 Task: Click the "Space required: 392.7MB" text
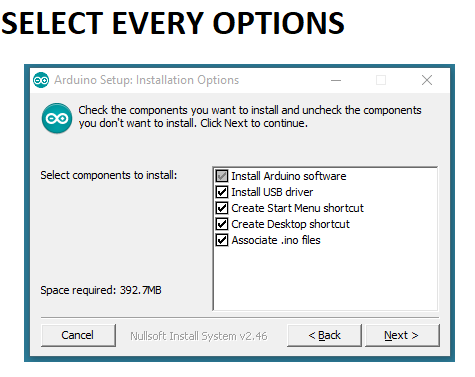pyautogui.click(x=101, y=290)
